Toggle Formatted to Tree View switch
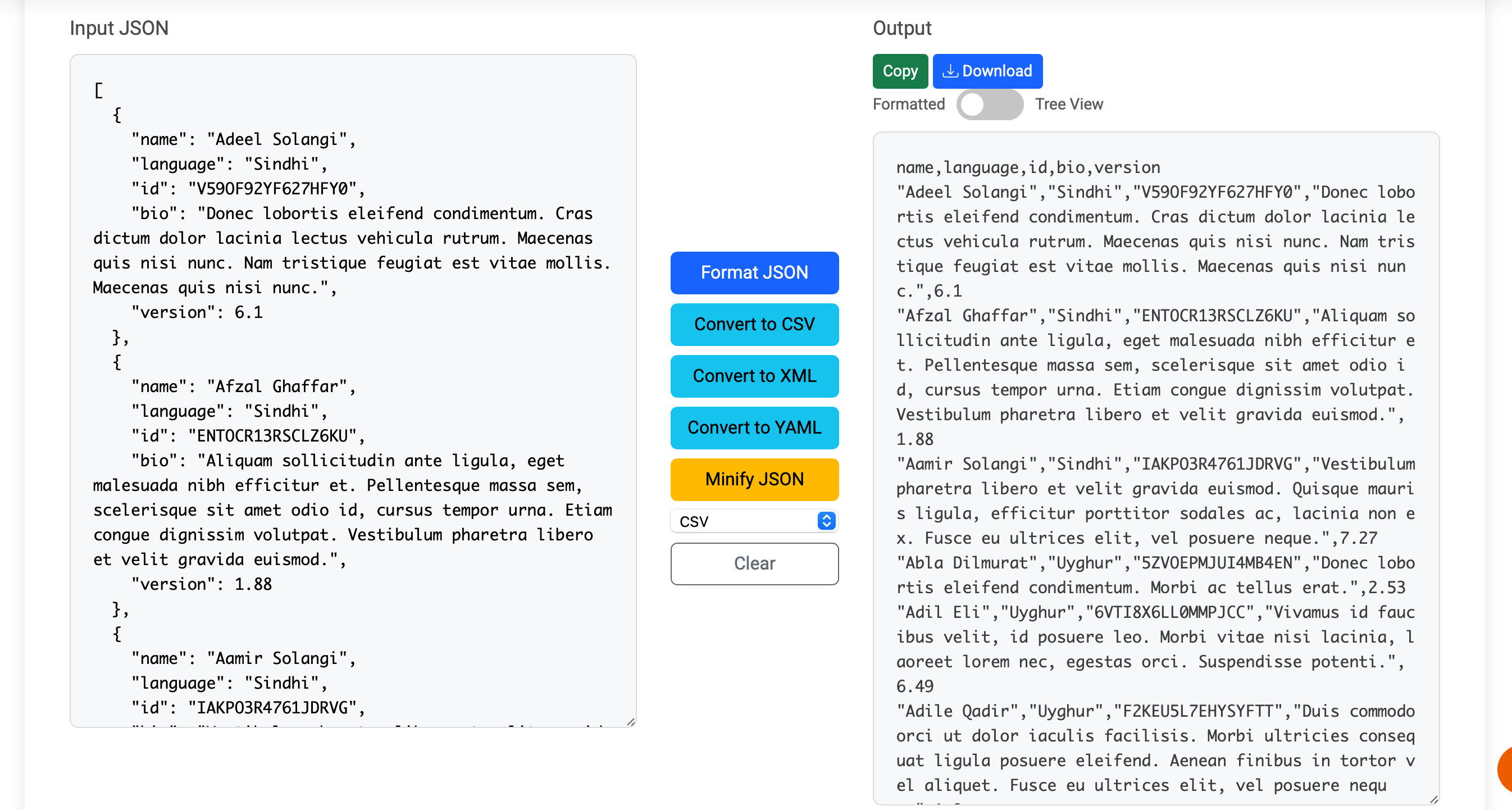This screenshot has width=1512, height=810. [989, 104]
